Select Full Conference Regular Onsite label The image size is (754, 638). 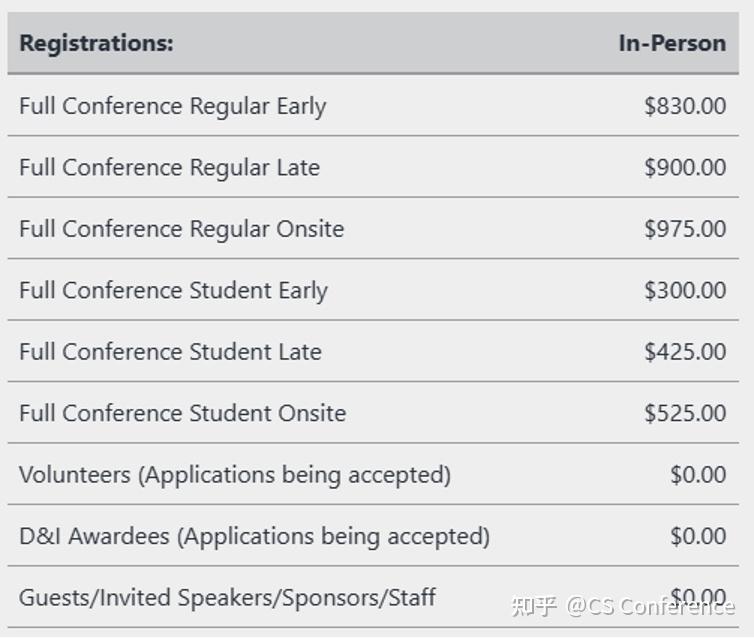182,229
